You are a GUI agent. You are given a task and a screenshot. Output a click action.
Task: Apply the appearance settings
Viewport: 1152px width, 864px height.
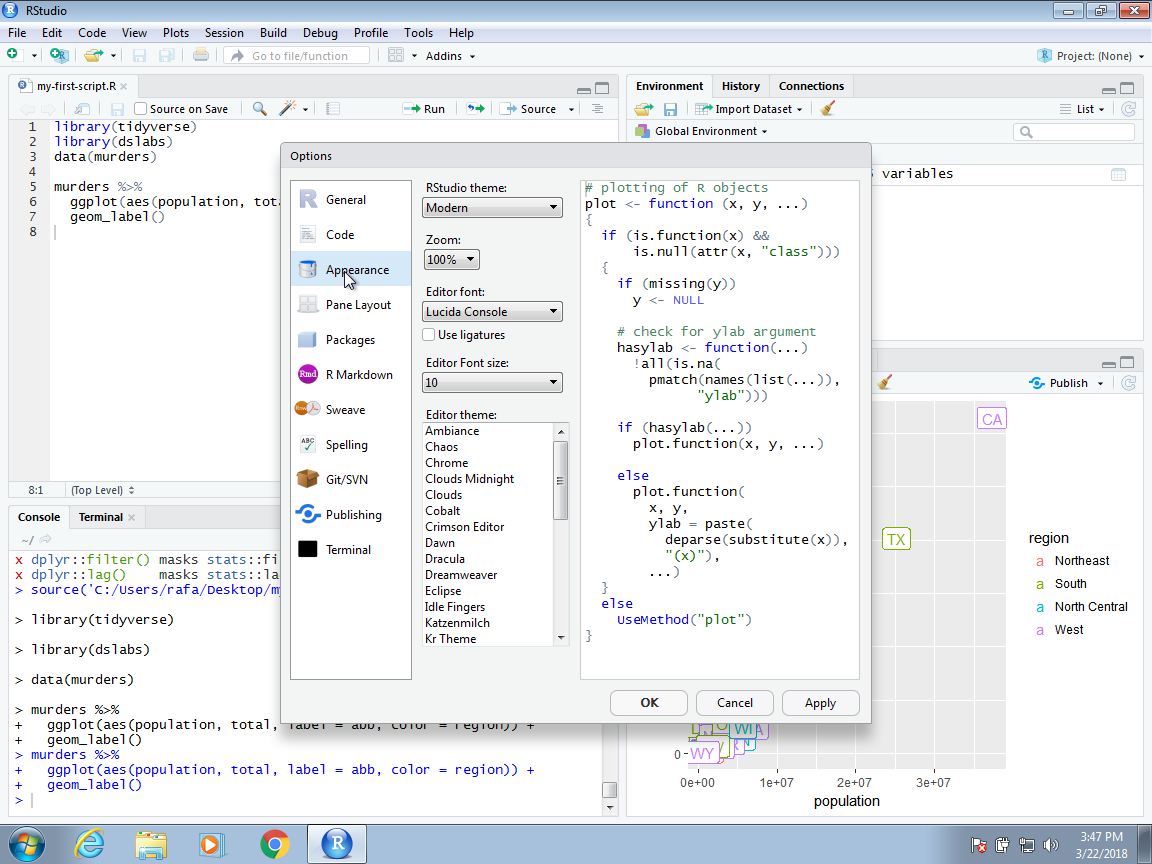coord(820,702)
